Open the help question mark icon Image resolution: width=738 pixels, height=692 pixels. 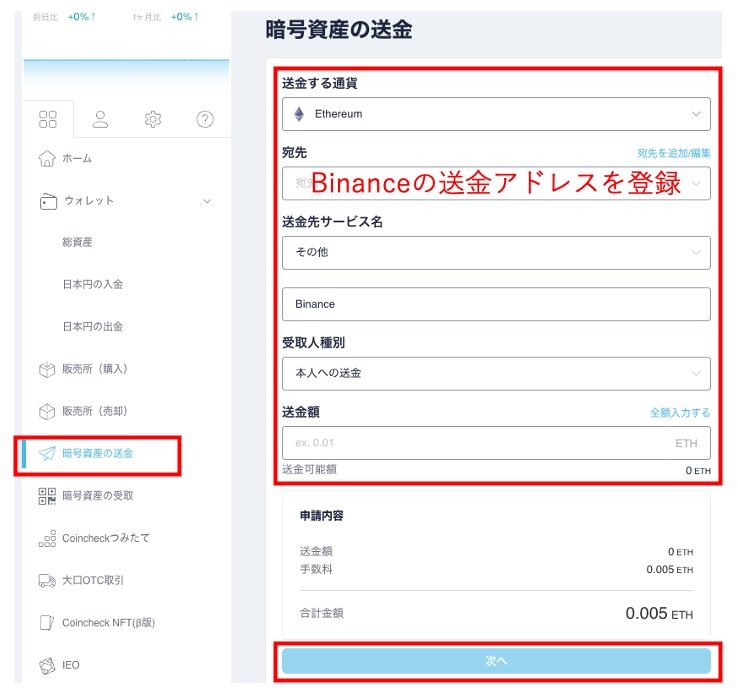205,120
